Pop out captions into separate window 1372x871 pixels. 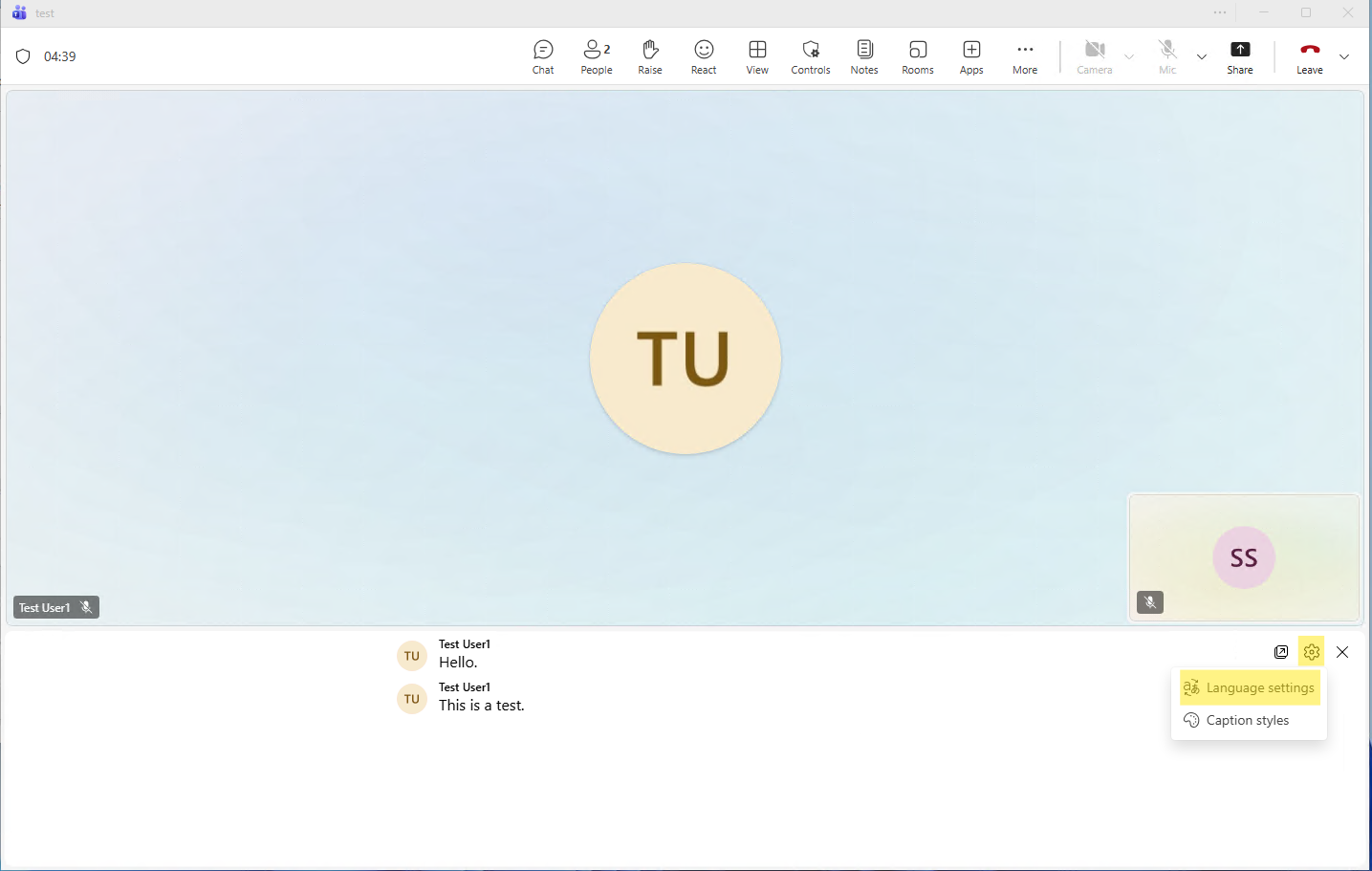tap(1281, 652)
